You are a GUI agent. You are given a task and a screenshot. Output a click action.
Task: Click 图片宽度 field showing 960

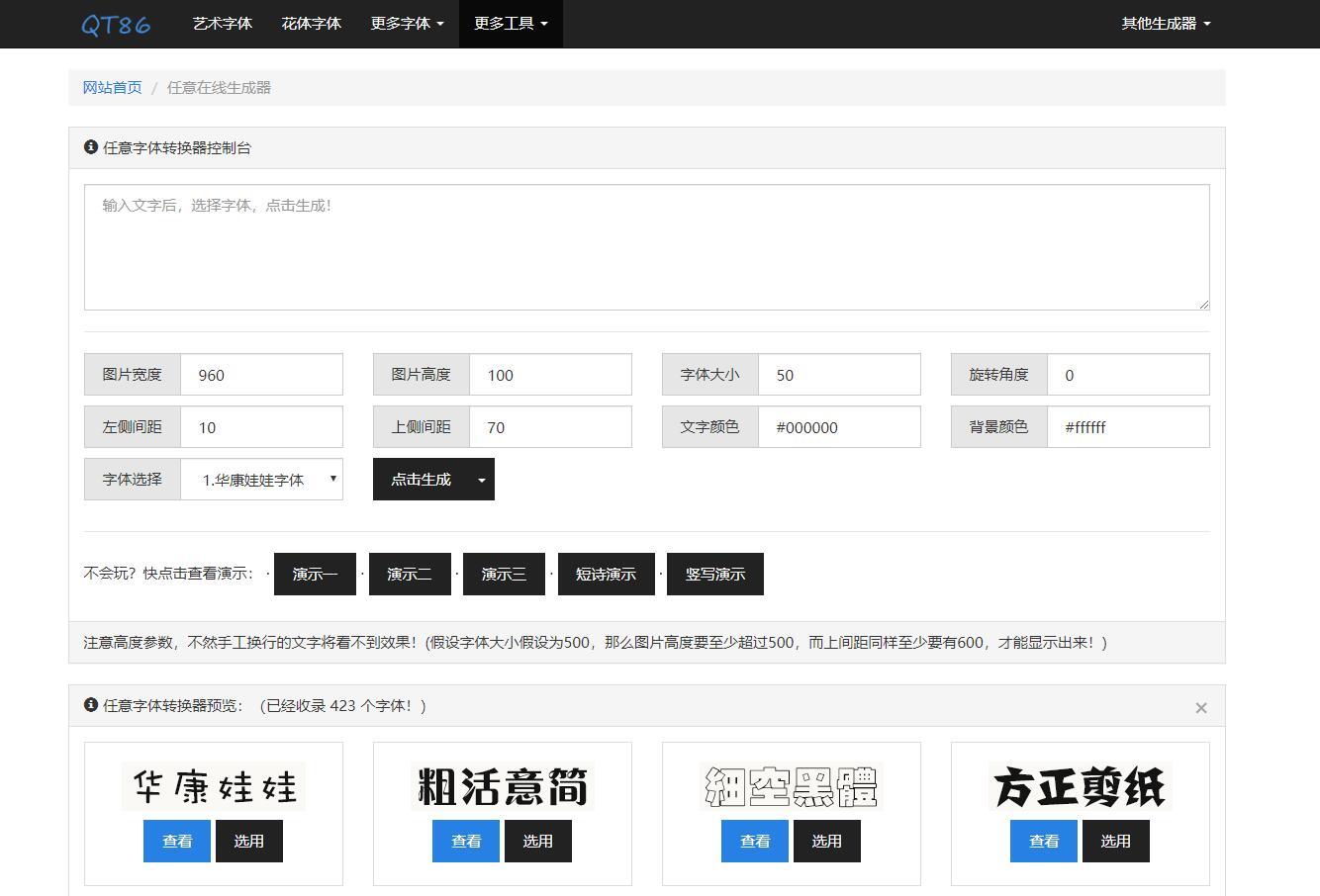pyautogui.click(x=262, y=375)
